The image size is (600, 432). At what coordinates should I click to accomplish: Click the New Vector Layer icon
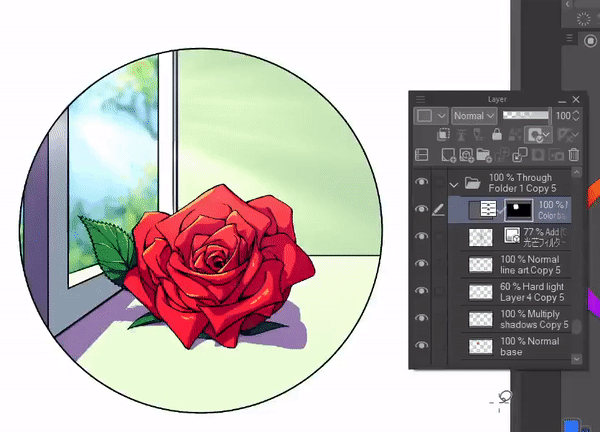(466, 155)
